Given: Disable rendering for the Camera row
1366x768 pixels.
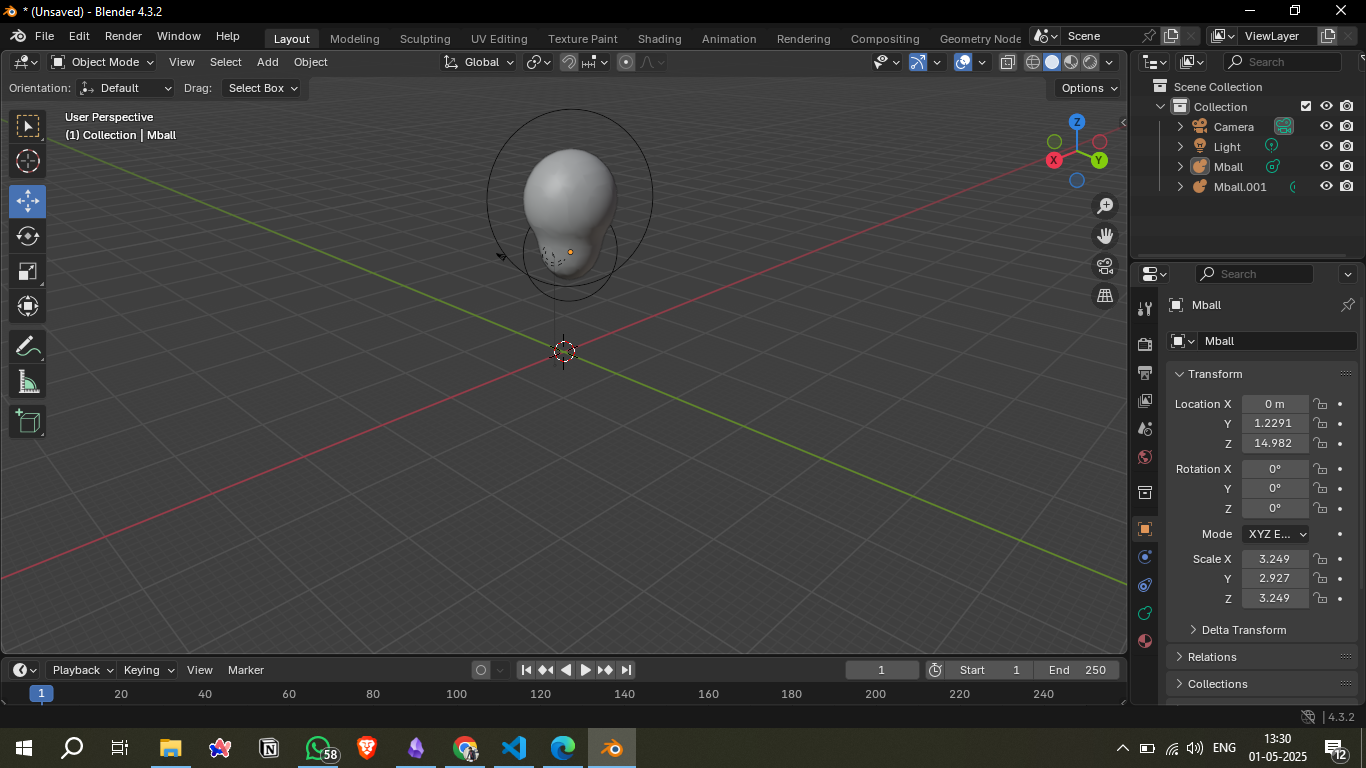Looking at the screenshot, I should 1347,127.
